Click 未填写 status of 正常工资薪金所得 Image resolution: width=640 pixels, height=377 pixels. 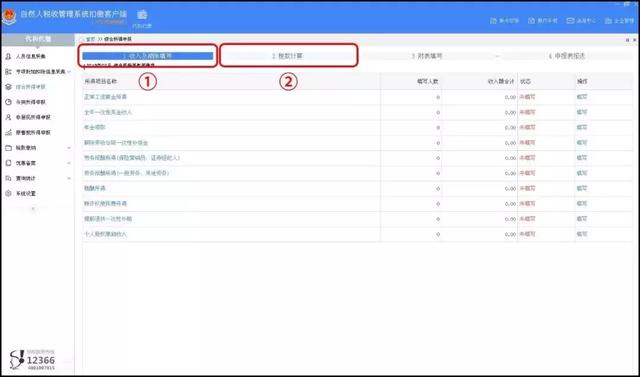coord(527,97)
